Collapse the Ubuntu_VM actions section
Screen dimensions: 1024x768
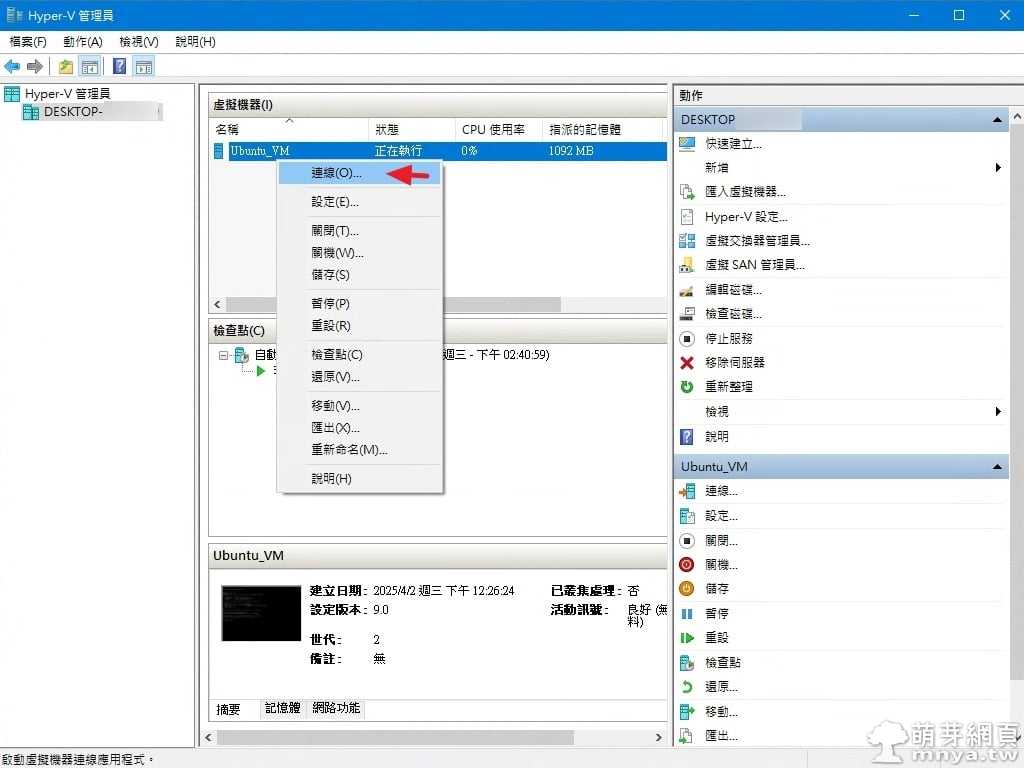point(997,467)
